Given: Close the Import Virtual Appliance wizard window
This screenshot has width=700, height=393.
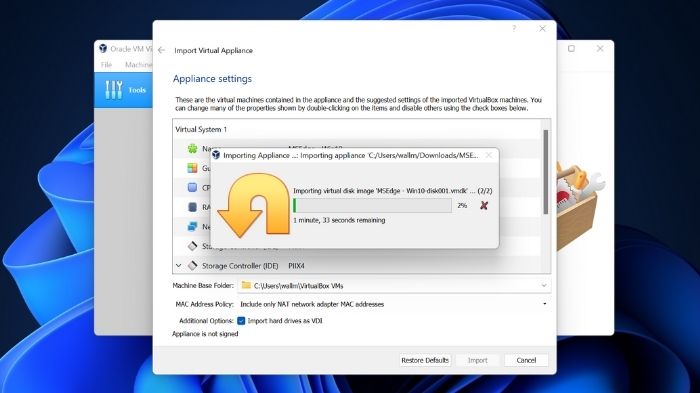Looking at the screenshot, I should point(542,29).
